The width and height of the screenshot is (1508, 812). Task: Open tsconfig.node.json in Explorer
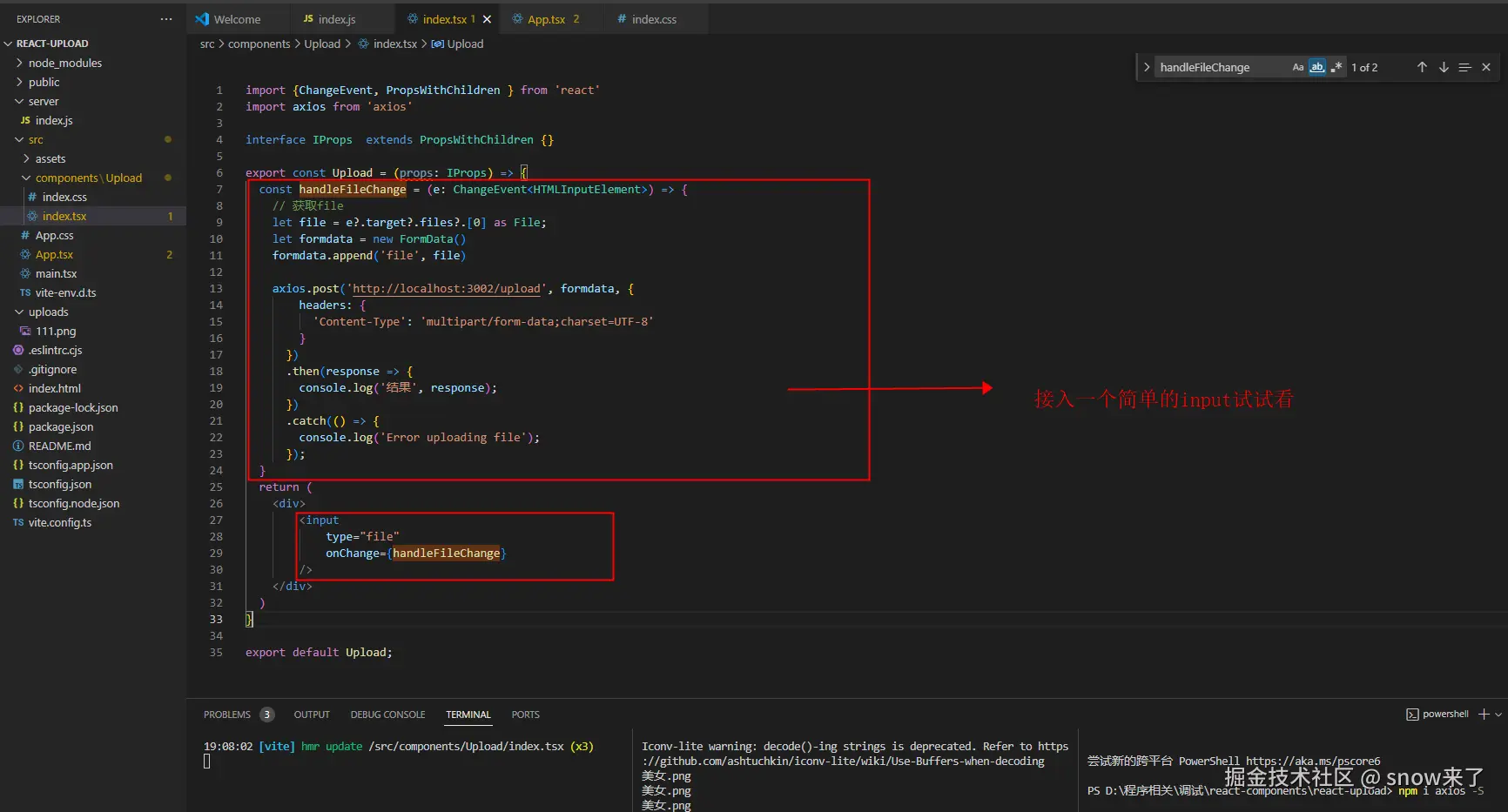74,503
